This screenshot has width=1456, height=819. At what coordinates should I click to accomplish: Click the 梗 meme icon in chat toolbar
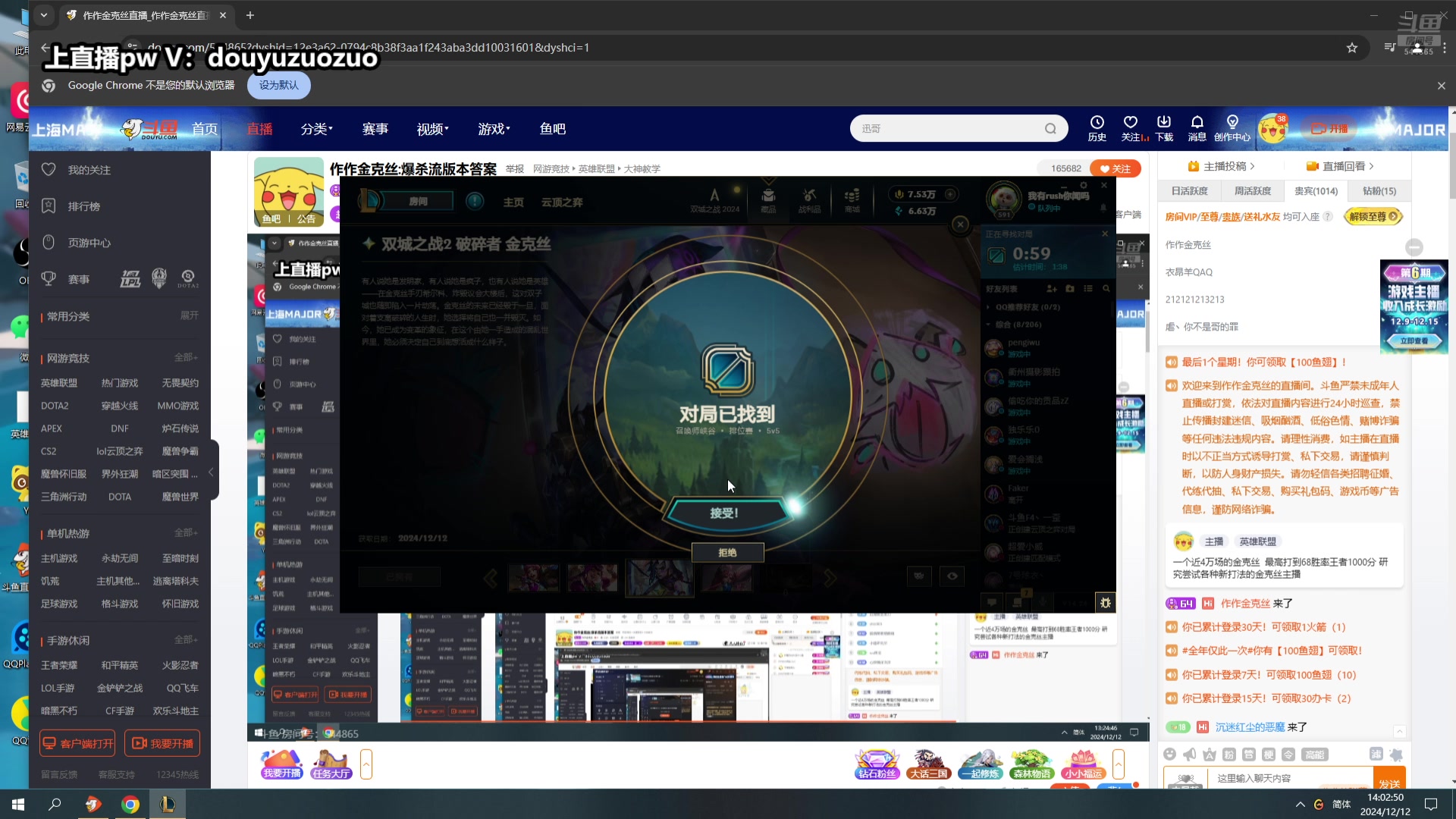(x=1269, y=754)
